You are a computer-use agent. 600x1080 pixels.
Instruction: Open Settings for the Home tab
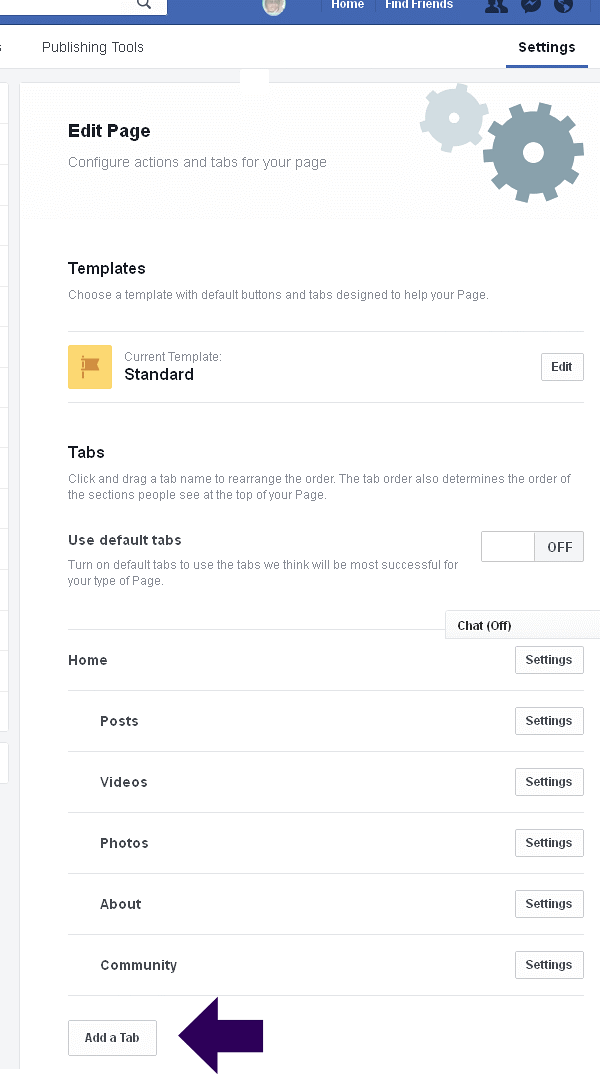click(x=548, y=660)
